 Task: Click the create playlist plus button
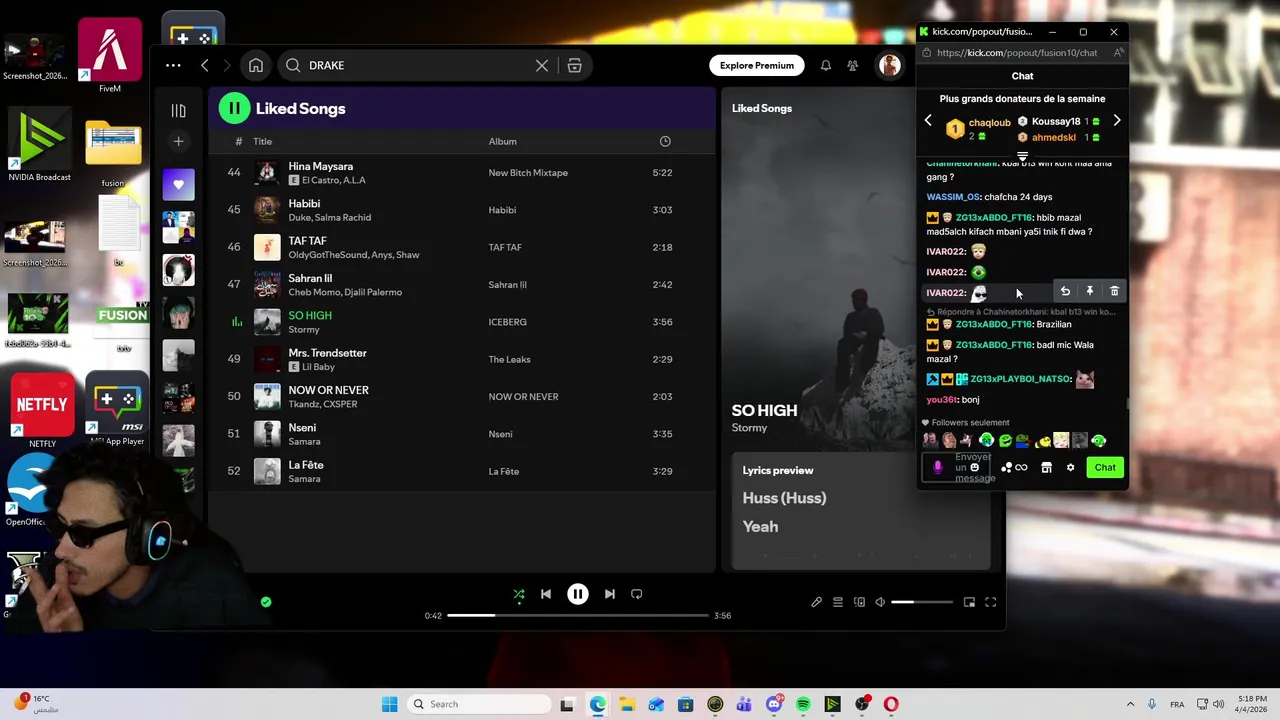click(x=178, y=141)
